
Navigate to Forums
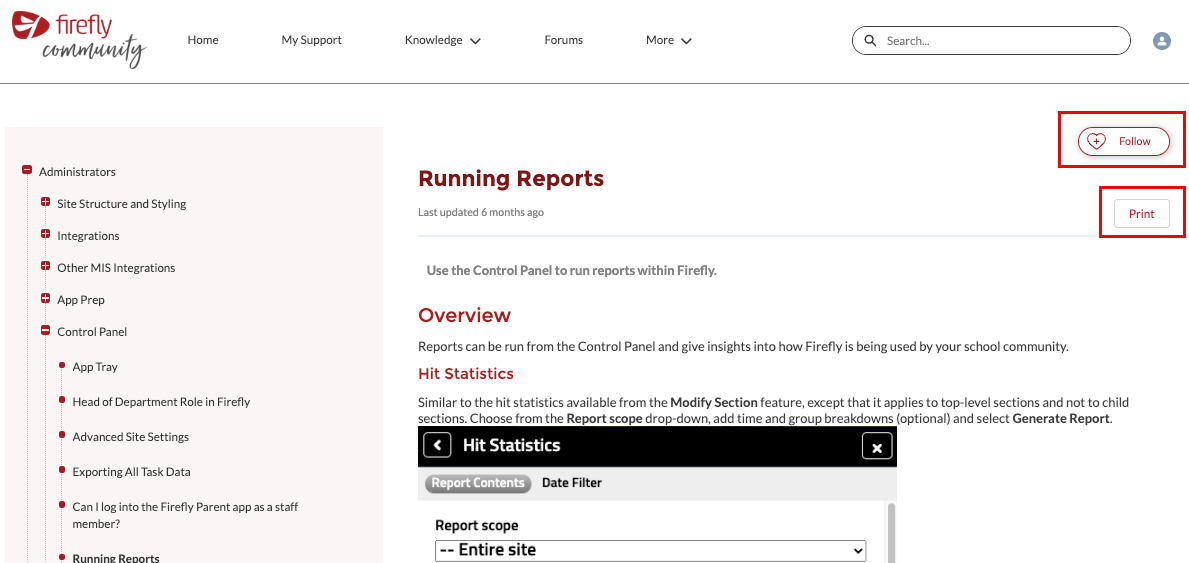coord(563,40)
